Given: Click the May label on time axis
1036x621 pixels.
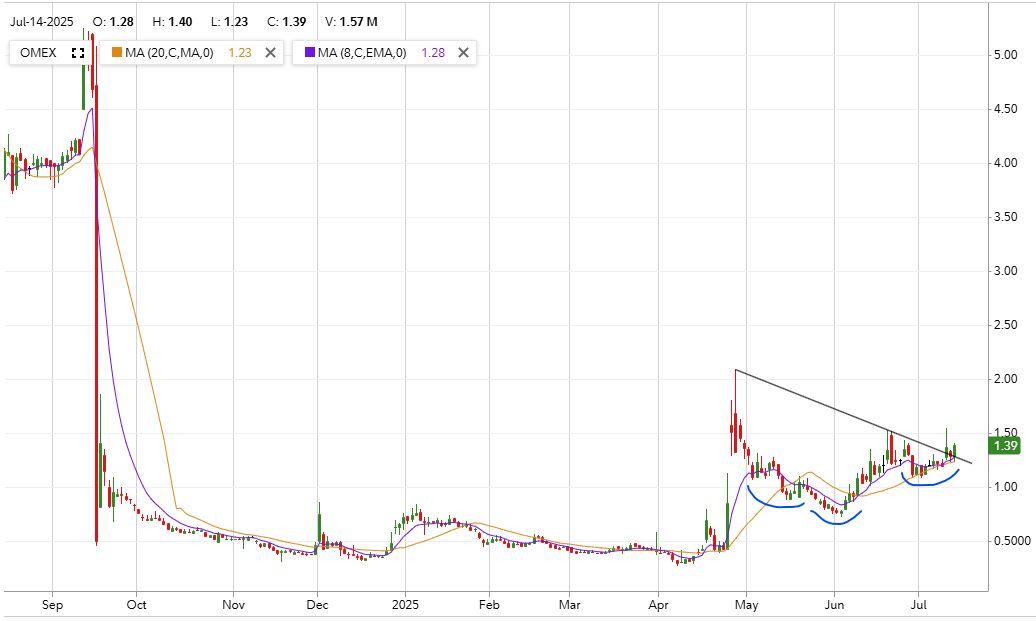Looking at the screenshot, I should click(x=747, y=604).
